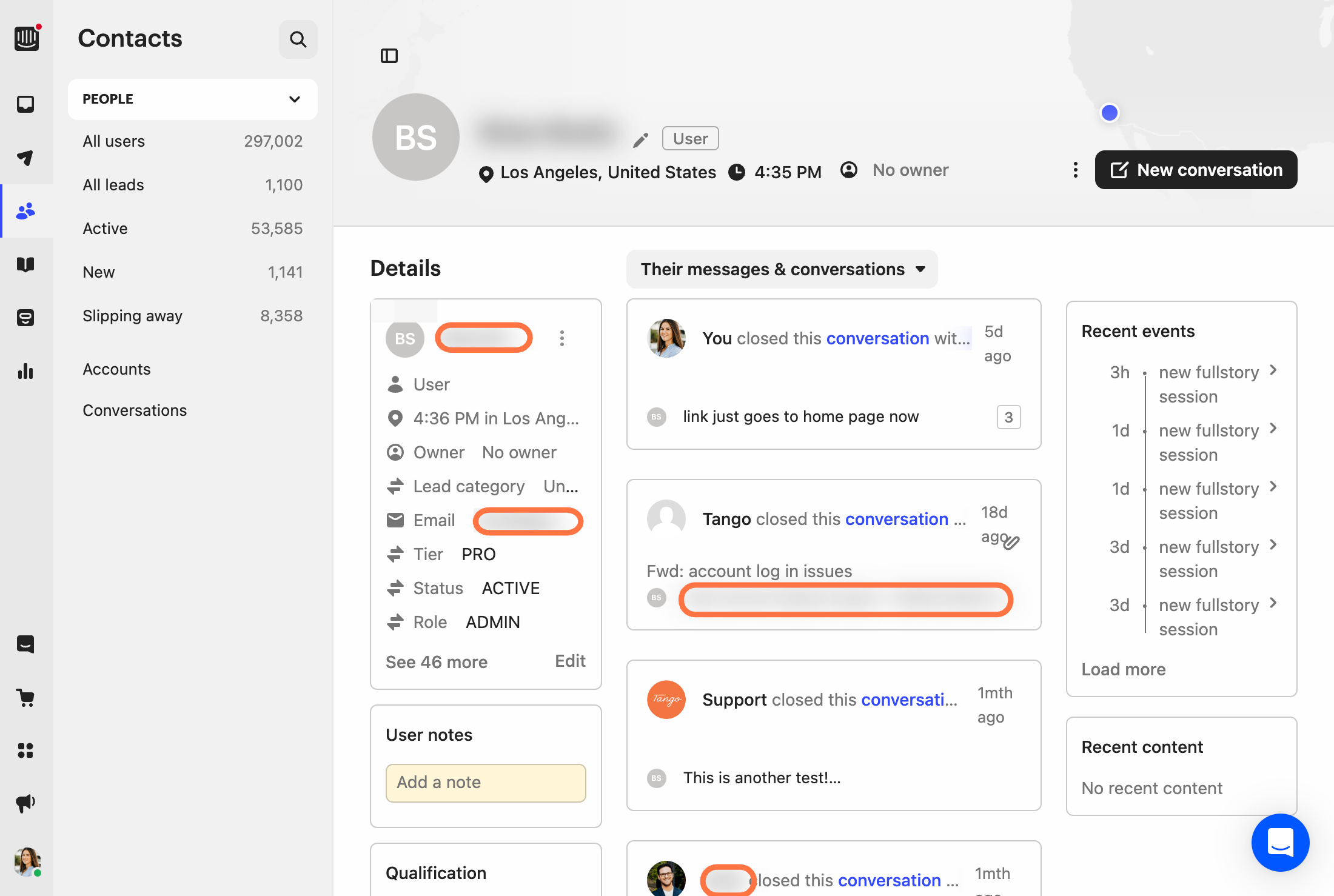Click the User tag beside the name
Viewport: 1334px width, 896px height.
(x=691, y=139)
